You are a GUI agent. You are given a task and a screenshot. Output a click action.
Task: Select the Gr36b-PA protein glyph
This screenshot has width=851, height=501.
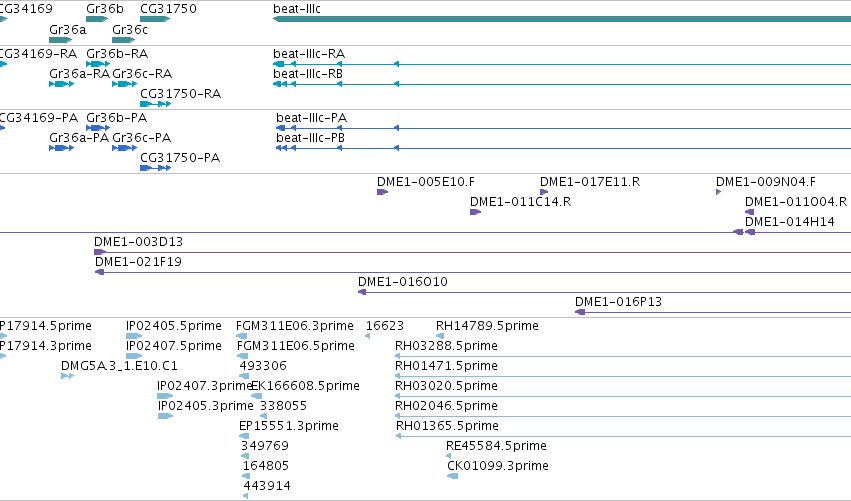coord(98,128)
